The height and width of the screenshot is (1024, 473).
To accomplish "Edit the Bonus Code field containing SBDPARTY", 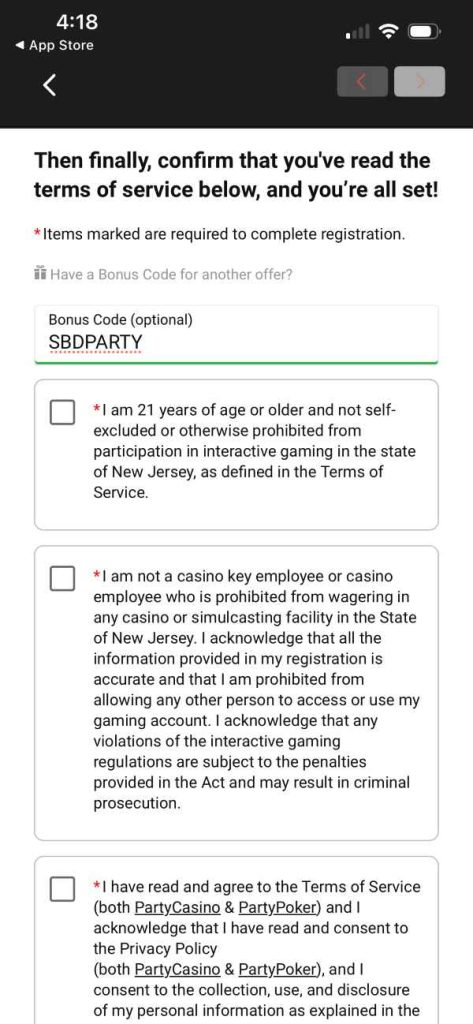I will (x=236, y=334).
